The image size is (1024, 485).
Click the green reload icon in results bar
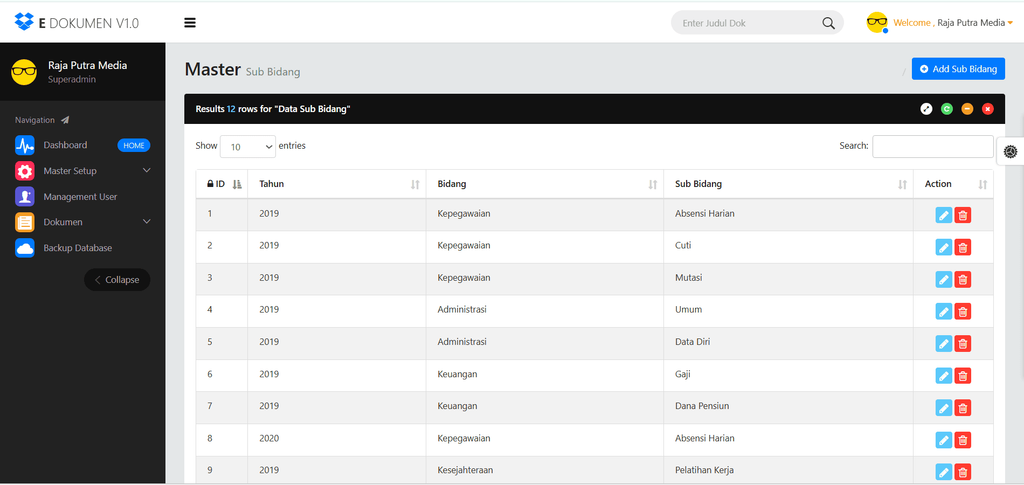[x=946, y=109]
